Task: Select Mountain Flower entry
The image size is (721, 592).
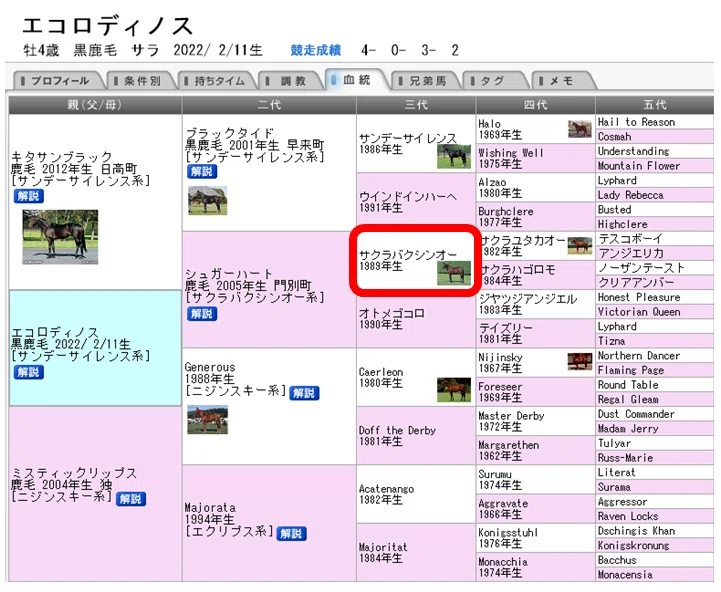Action: click(x=655, y=166)
